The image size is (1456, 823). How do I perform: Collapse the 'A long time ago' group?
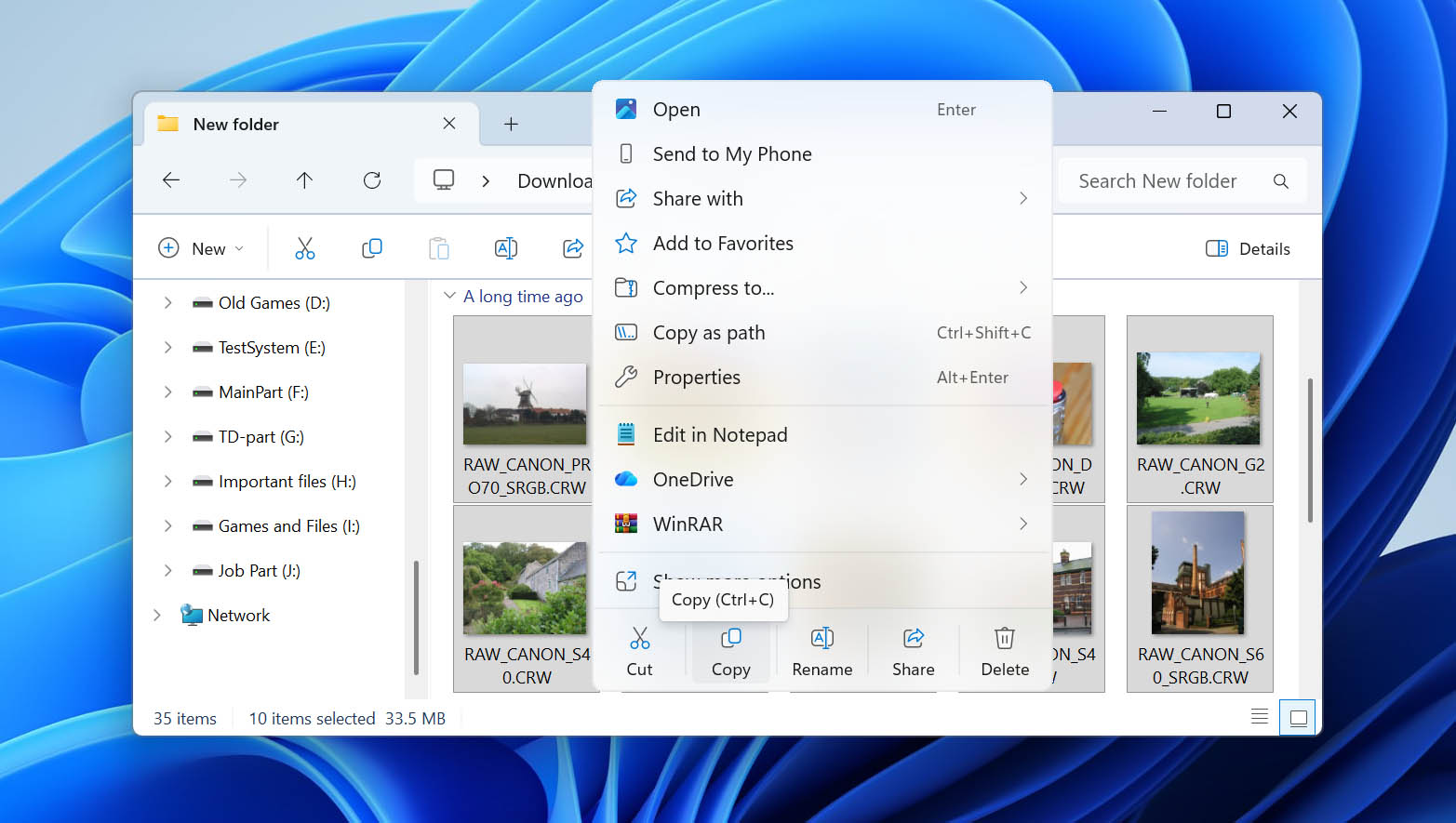point(449,296)
